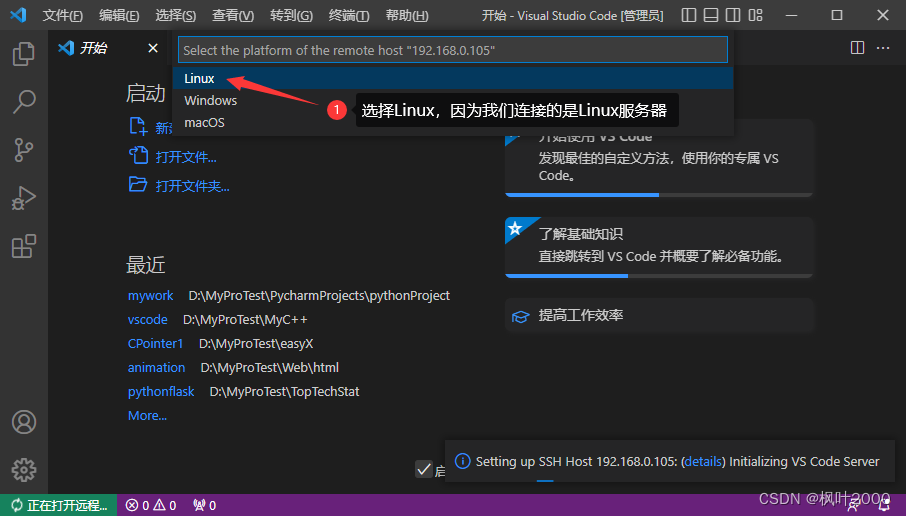Image resolution: width=906 pixels, height=516 pixels.
Task: Open Customize Layout icon in title bar
Action: (756, 16)
